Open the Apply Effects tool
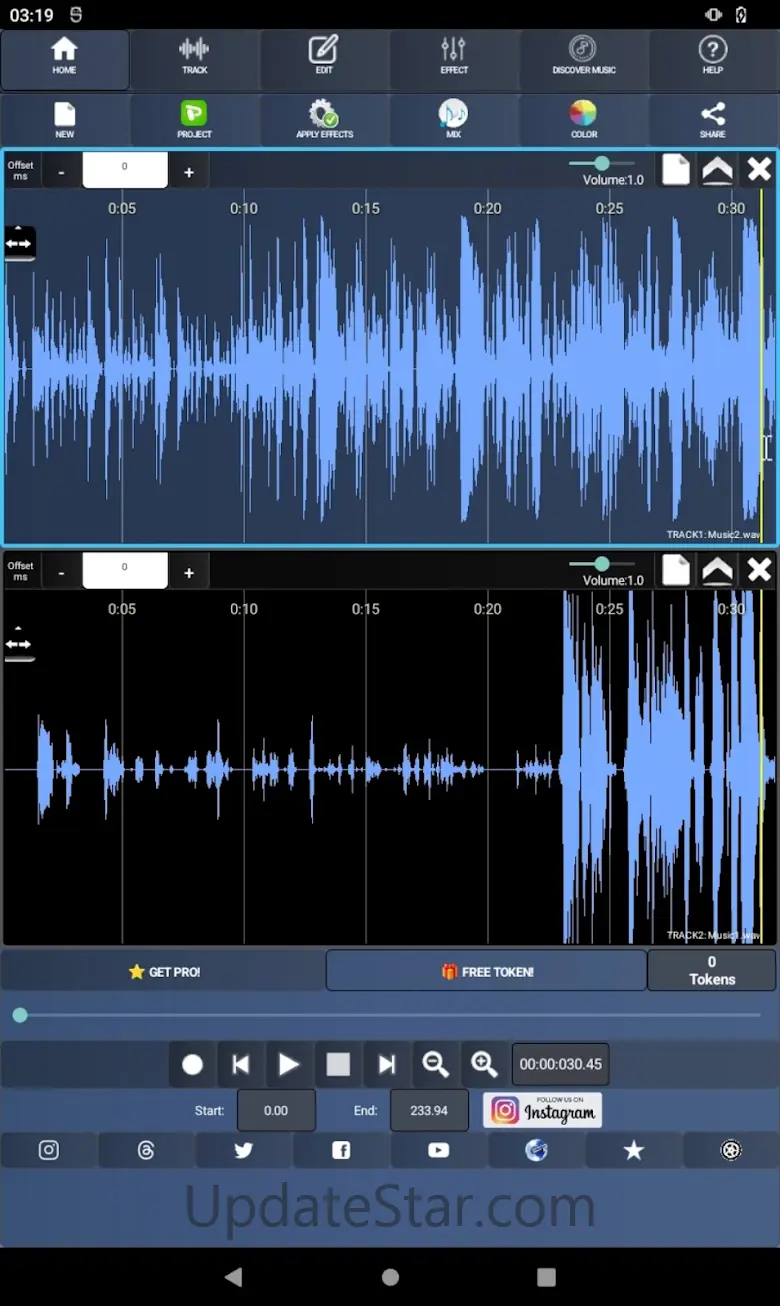The width and height of the screenshot is (780, 1306). [x=324, y=119]
